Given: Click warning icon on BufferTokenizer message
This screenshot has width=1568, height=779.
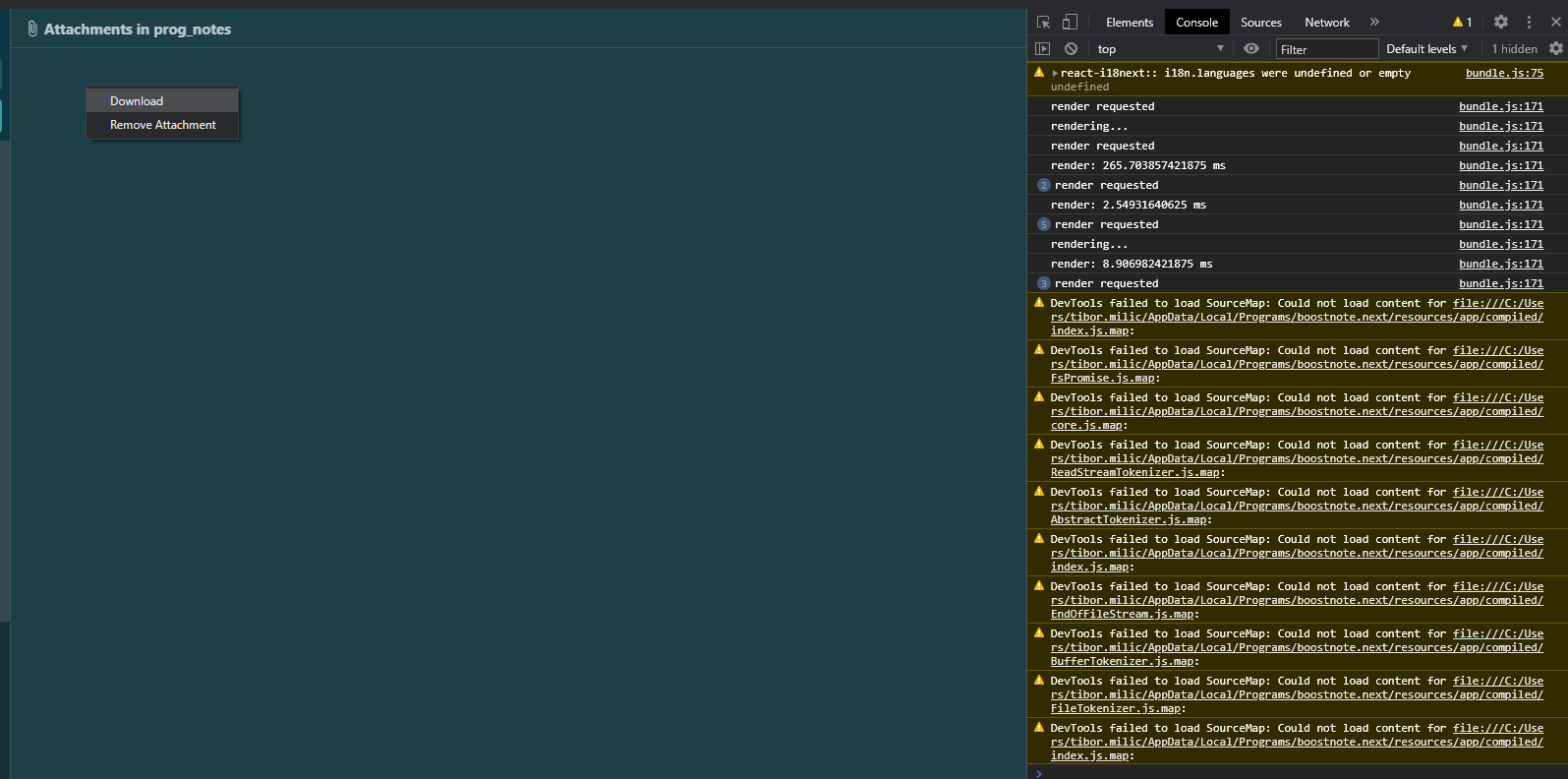Looking at the screenshot, I should [x=1039, y=632].
